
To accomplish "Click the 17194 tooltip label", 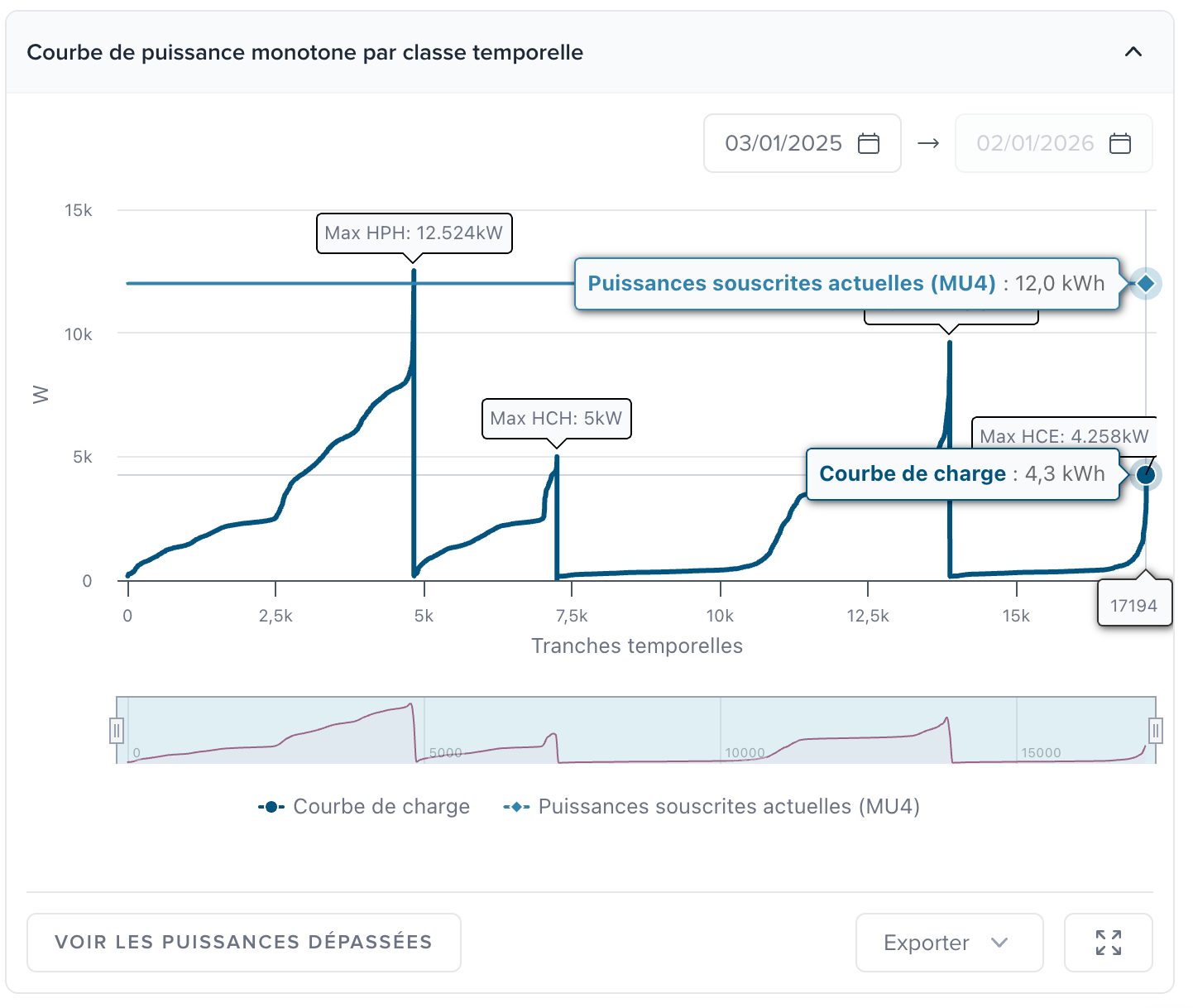I will point(1134,604).
